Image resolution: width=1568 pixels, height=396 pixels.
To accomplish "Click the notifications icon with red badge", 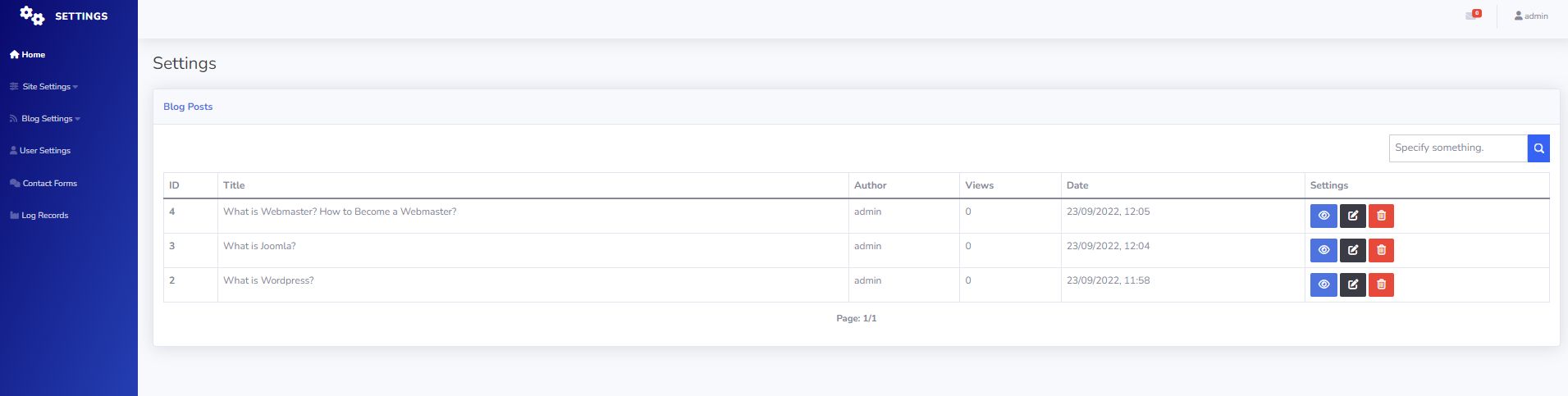I will (1473, 16).
